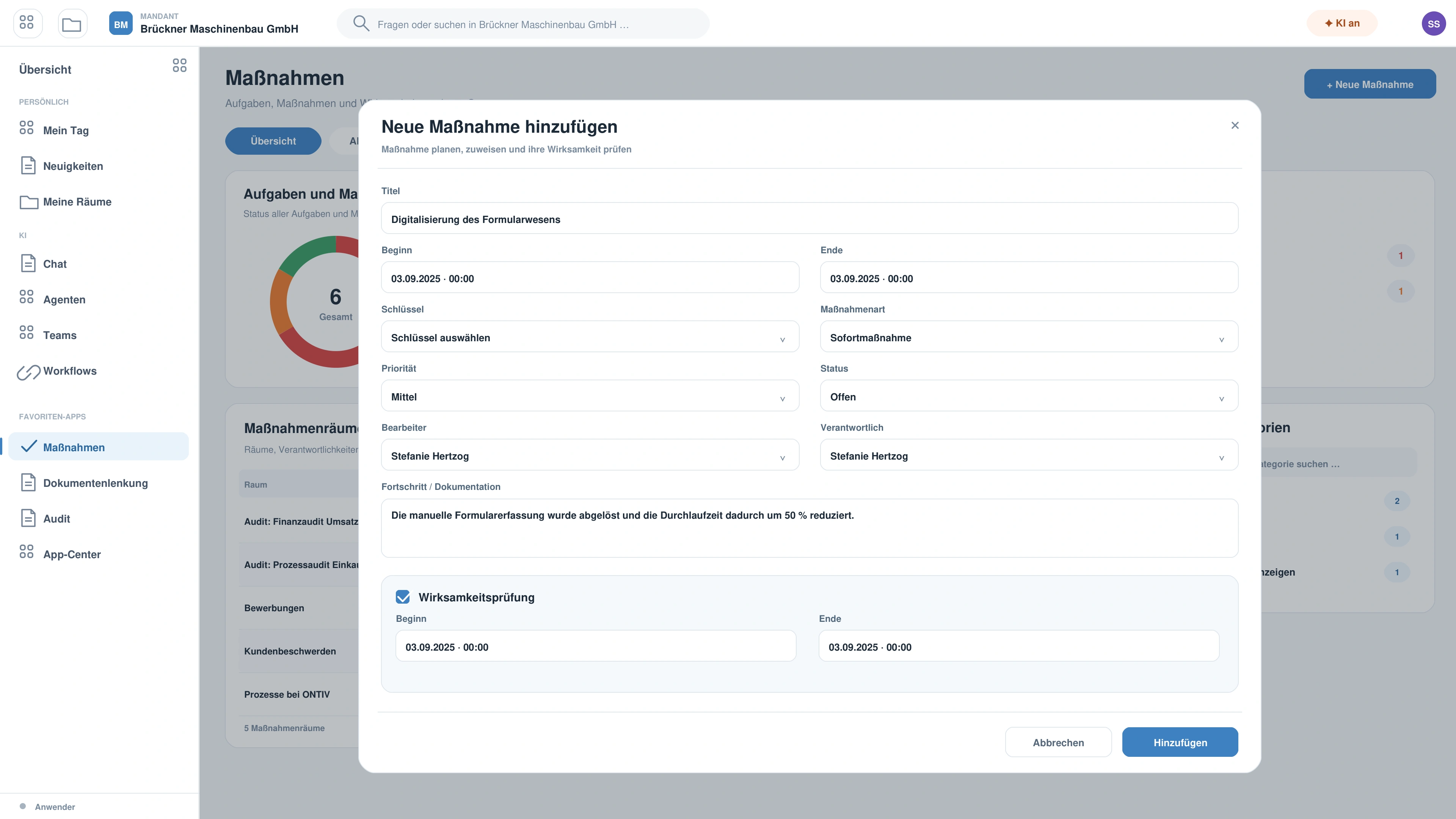Viewport: 1456px width, 819px height.
Task: Click the BM mandant logo badge
Action: tap(121, 24)
